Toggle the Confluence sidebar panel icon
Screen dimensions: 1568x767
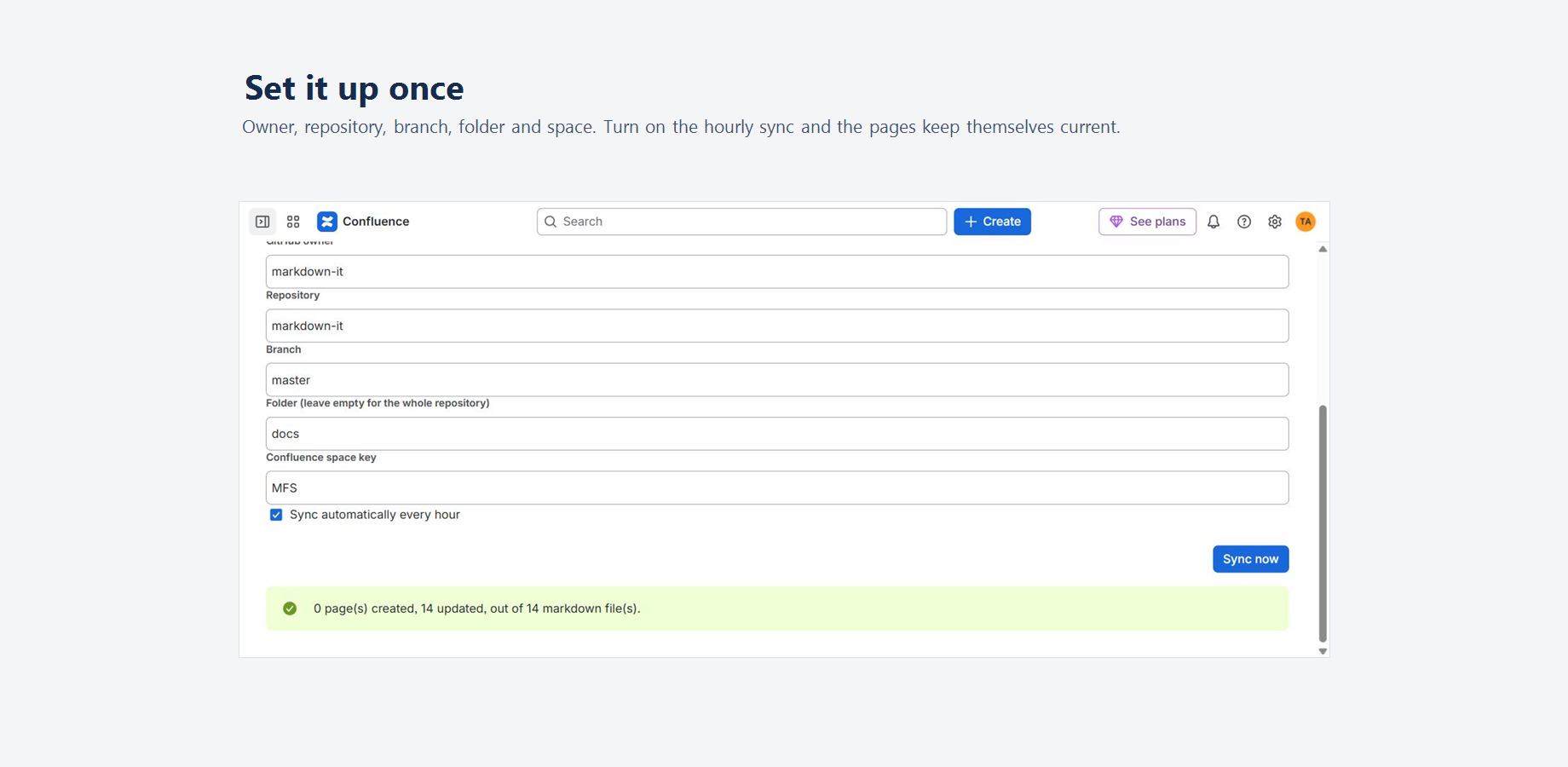pyautogui.click(x=262, y=222)
